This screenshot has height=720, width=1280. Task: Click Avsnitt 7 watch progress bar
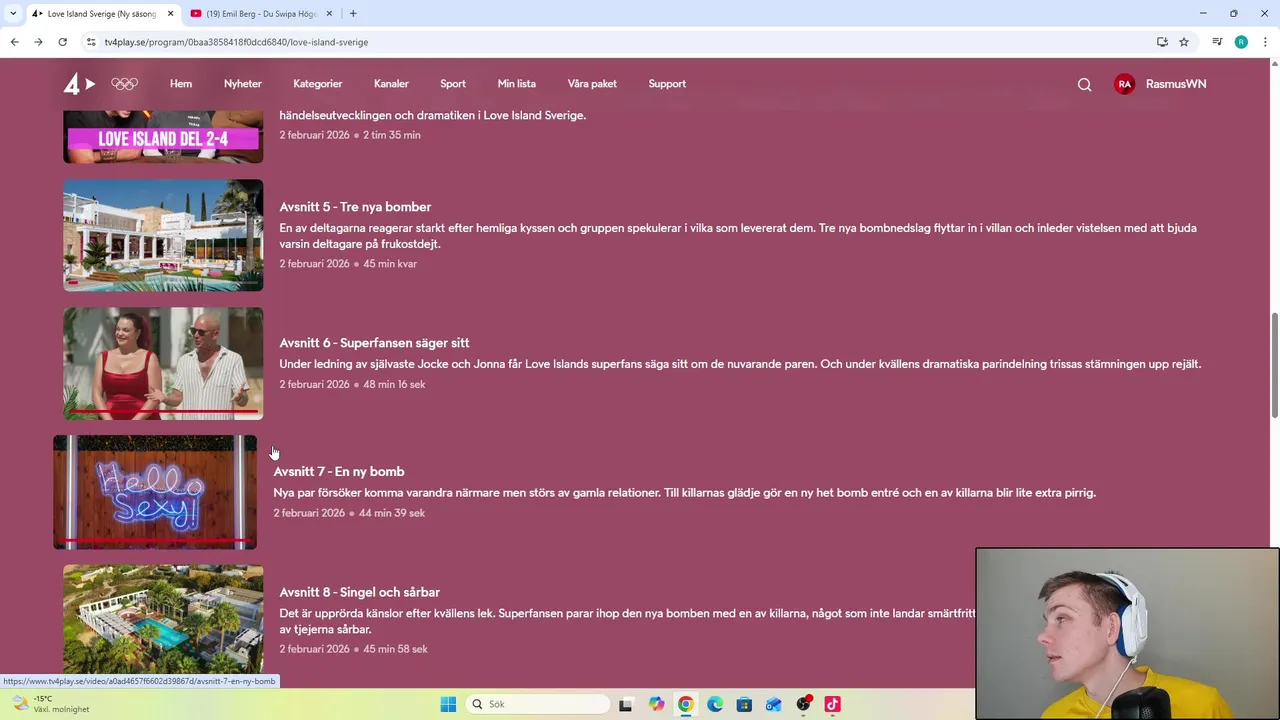155,541
